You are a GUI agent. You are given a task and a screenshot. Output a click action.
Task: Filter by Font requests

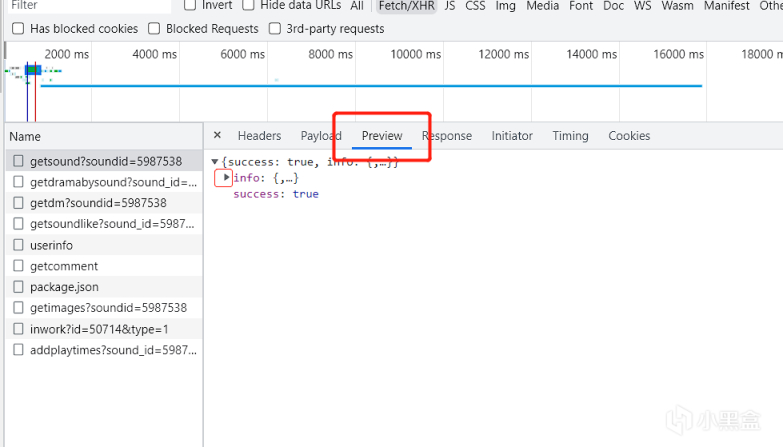click(581, 5)
